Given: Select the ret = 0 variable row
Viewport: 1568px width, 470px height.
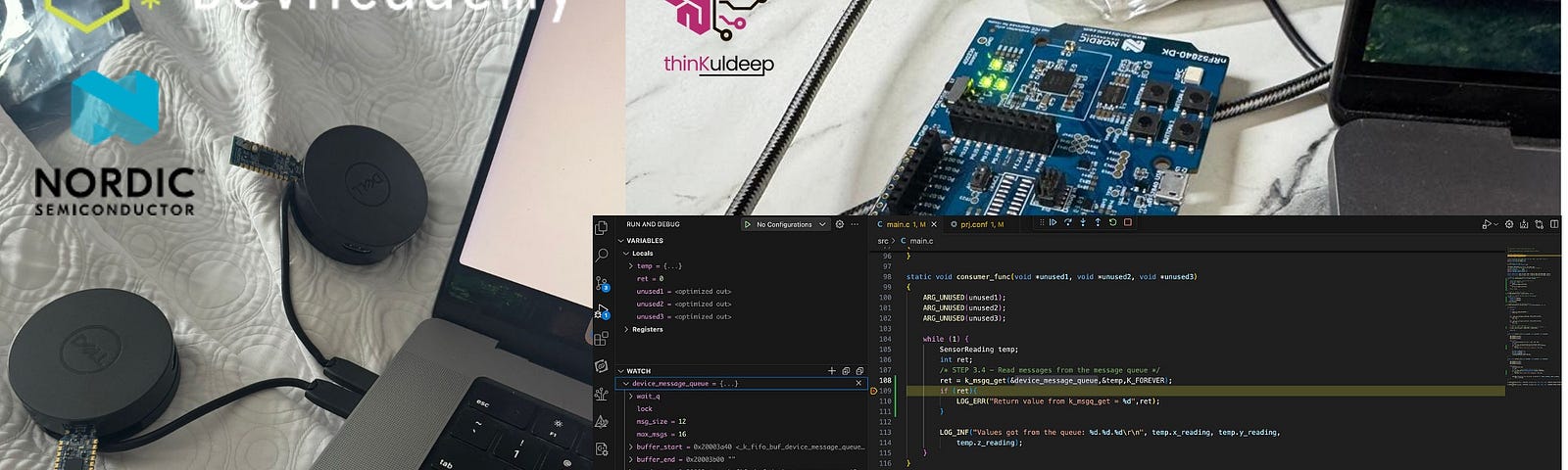Looking at the screenshot, I should point(741,279).
